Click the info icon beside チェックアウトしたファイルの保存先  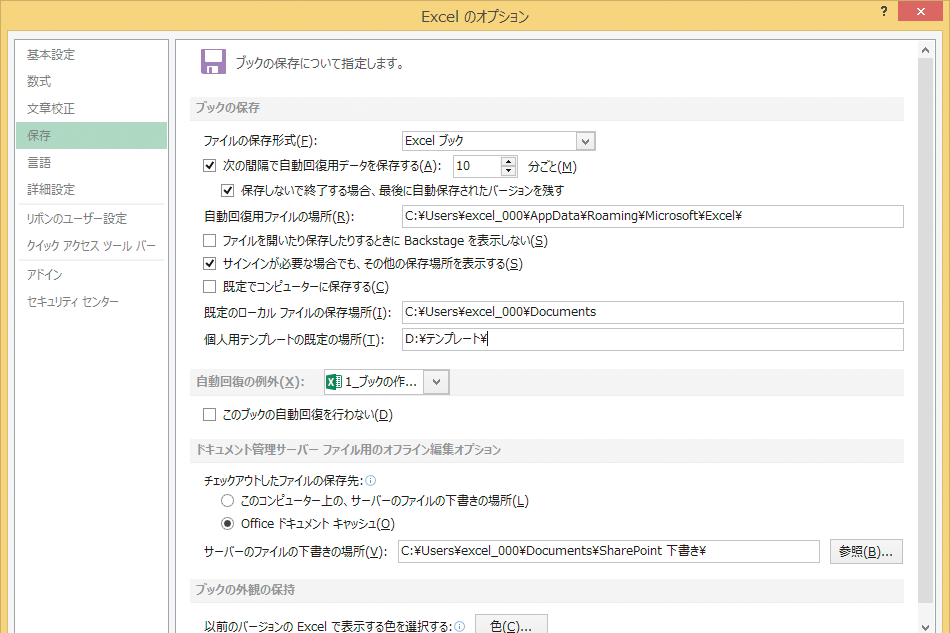click(371, 480)
